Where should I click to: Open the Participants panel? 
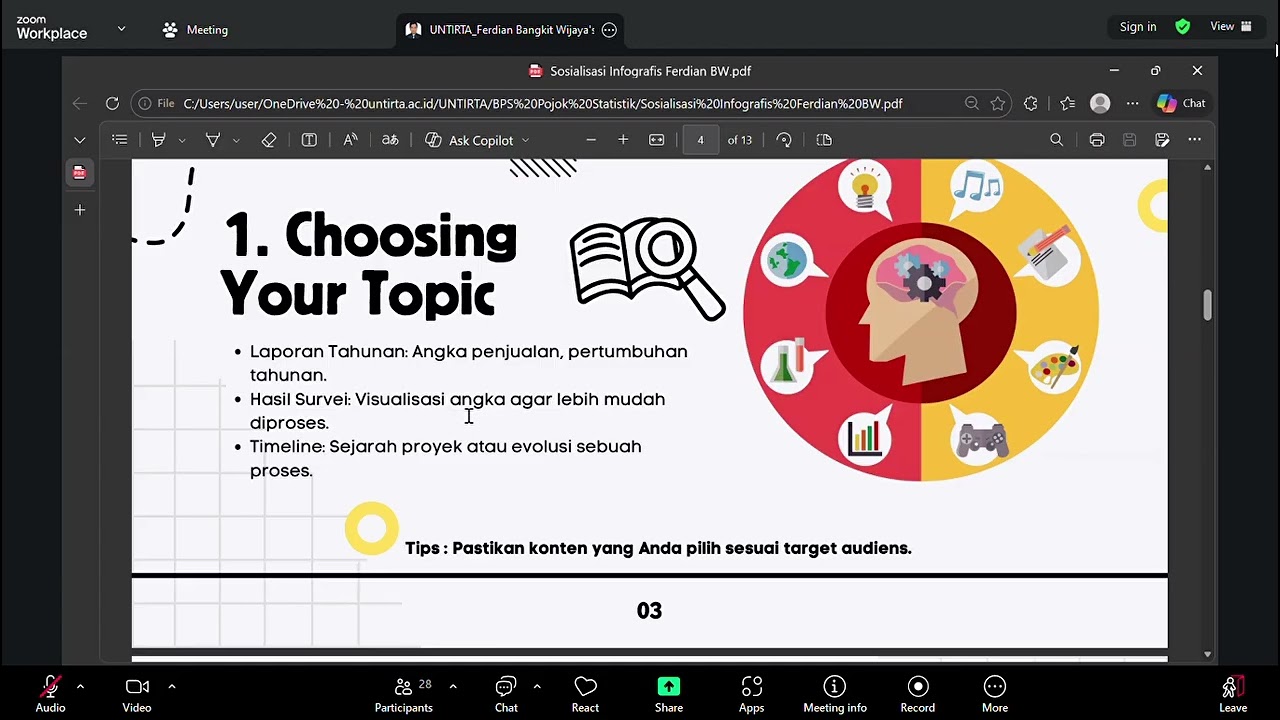[x=403, y=694]
